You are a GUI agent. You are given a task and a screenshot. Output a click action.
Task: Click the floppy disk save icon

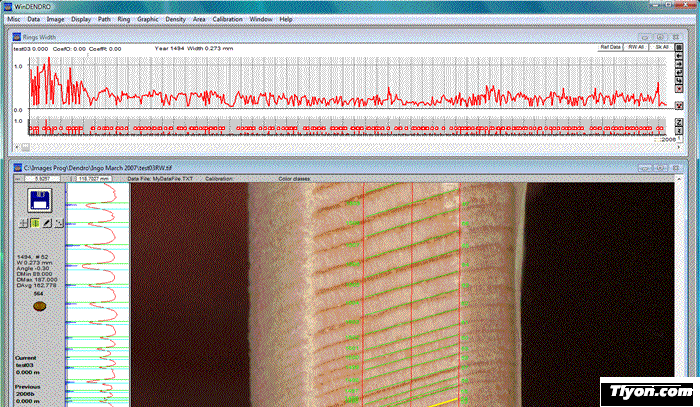coord(40,200)
